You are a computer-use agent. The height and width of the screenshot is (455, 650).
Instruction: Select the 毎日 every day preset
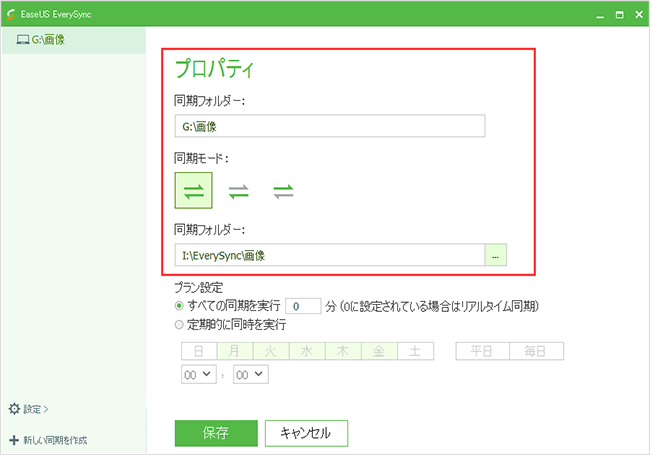tap(536, 351)
